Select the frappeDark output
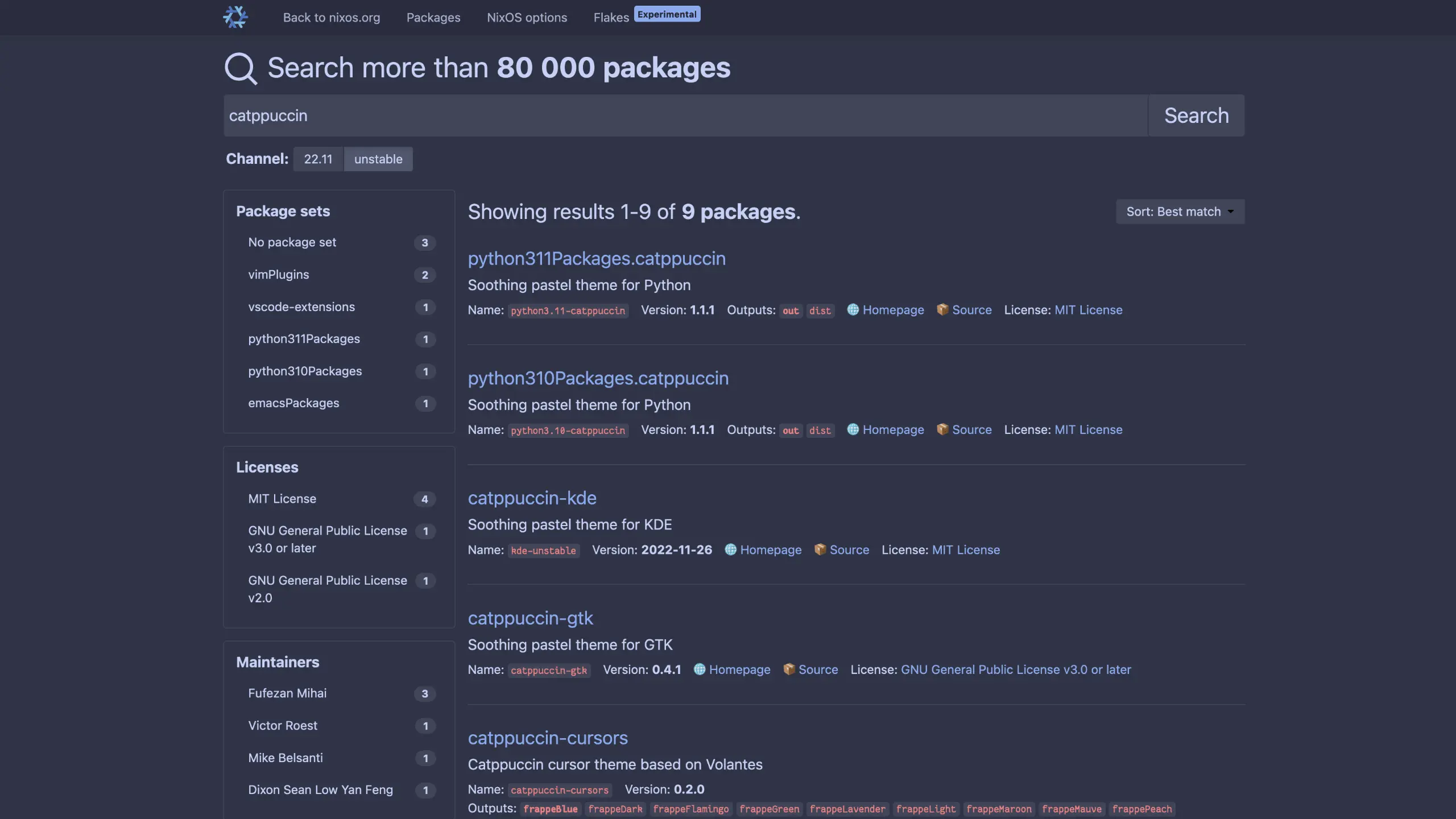 615,809
